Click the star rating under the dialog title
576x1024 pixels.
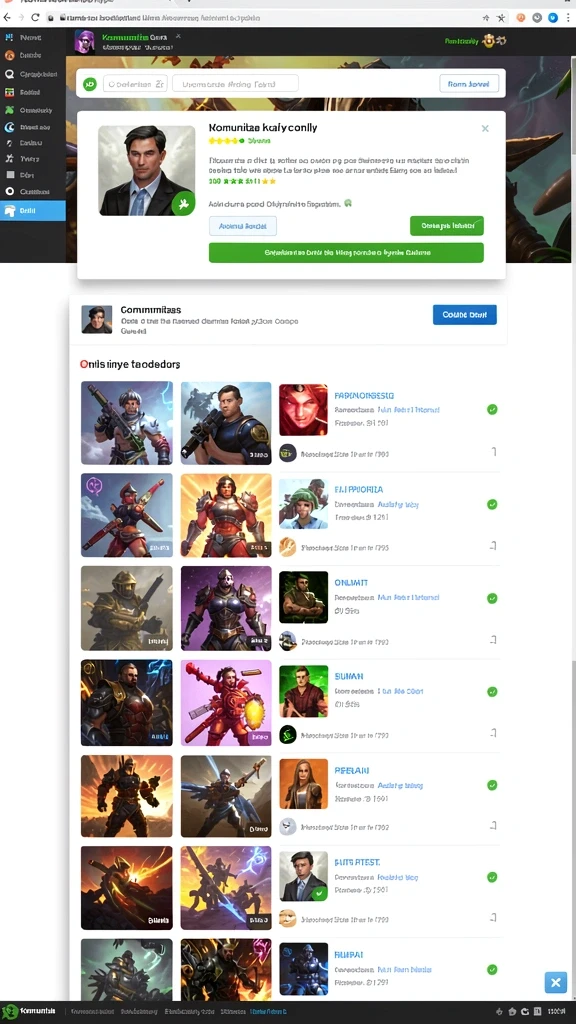[227, 140]
